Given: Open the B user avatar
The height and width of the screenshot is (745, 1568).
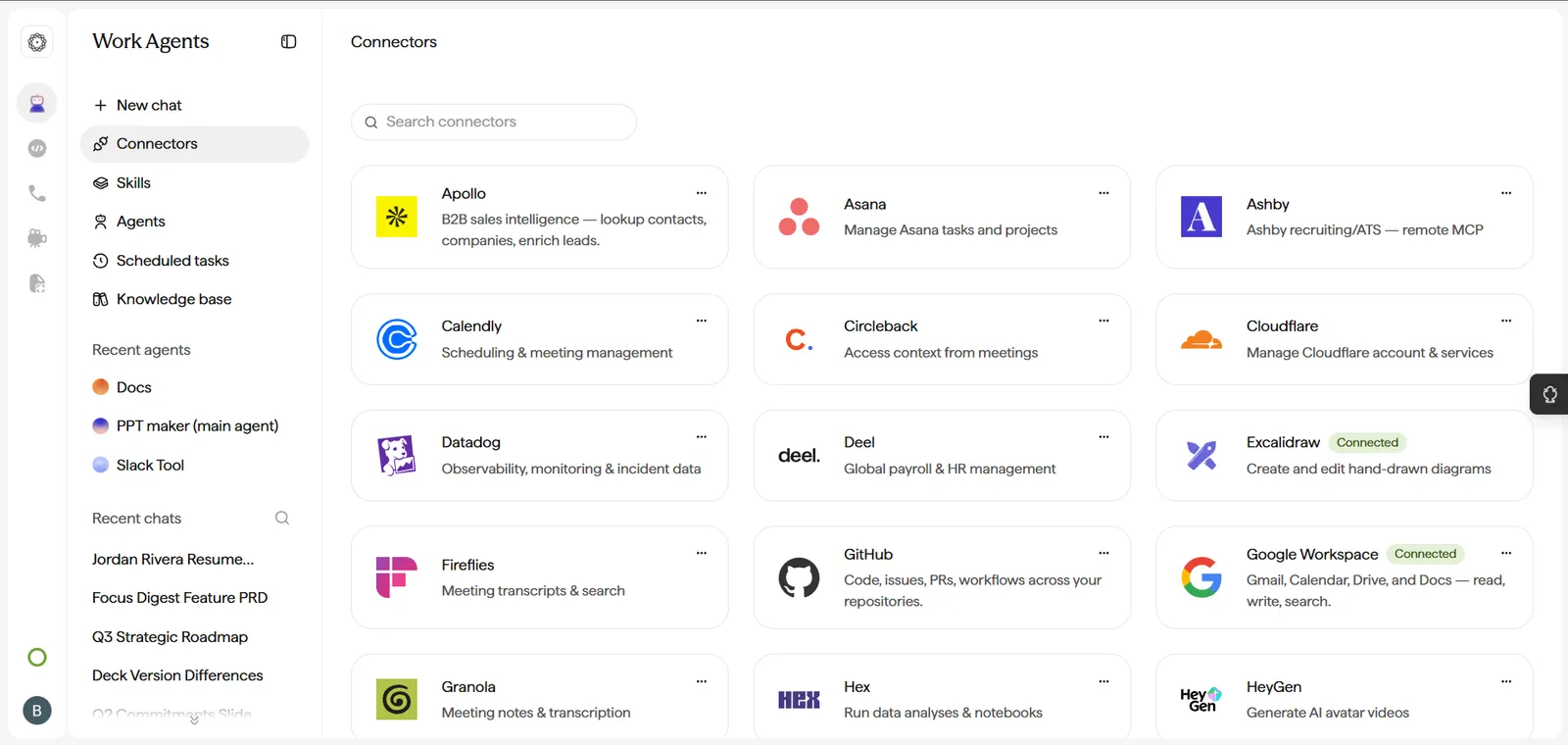Looking at the screenshot, I should point(37,711).
